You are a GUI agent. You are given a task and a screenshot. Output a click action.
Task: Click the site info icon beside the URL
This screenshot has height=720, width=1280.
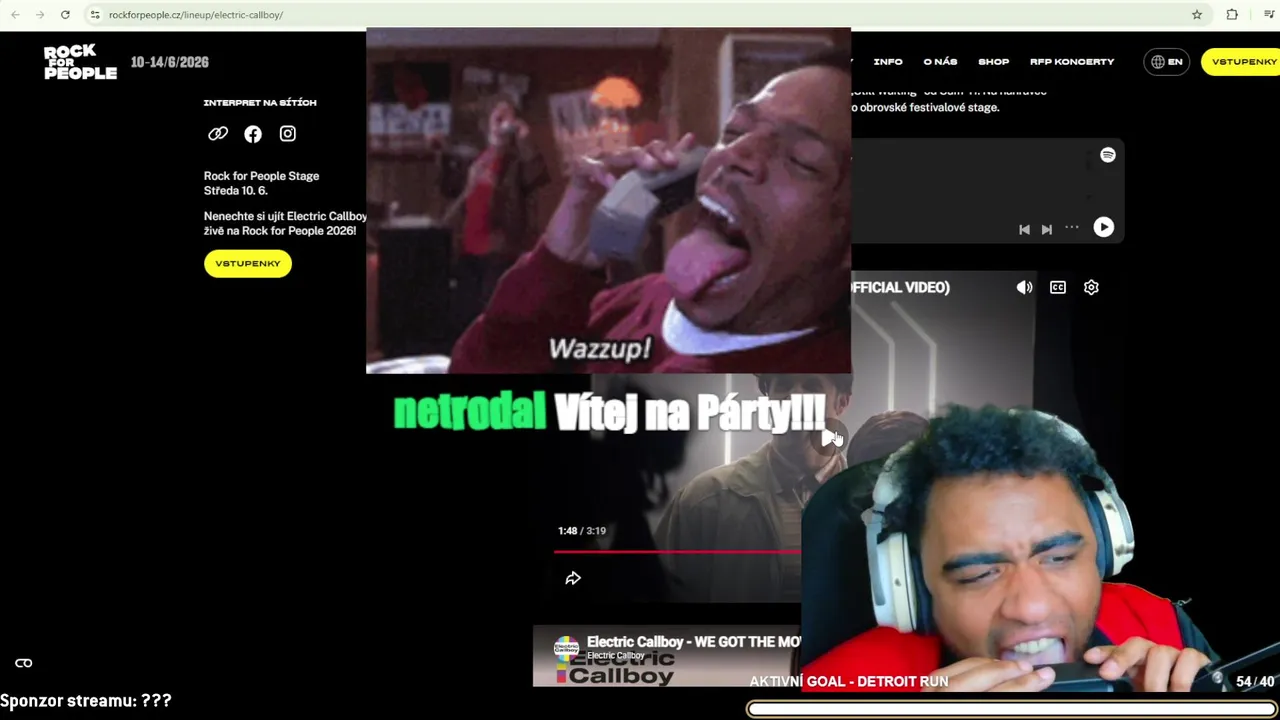(x=95, y=15)
